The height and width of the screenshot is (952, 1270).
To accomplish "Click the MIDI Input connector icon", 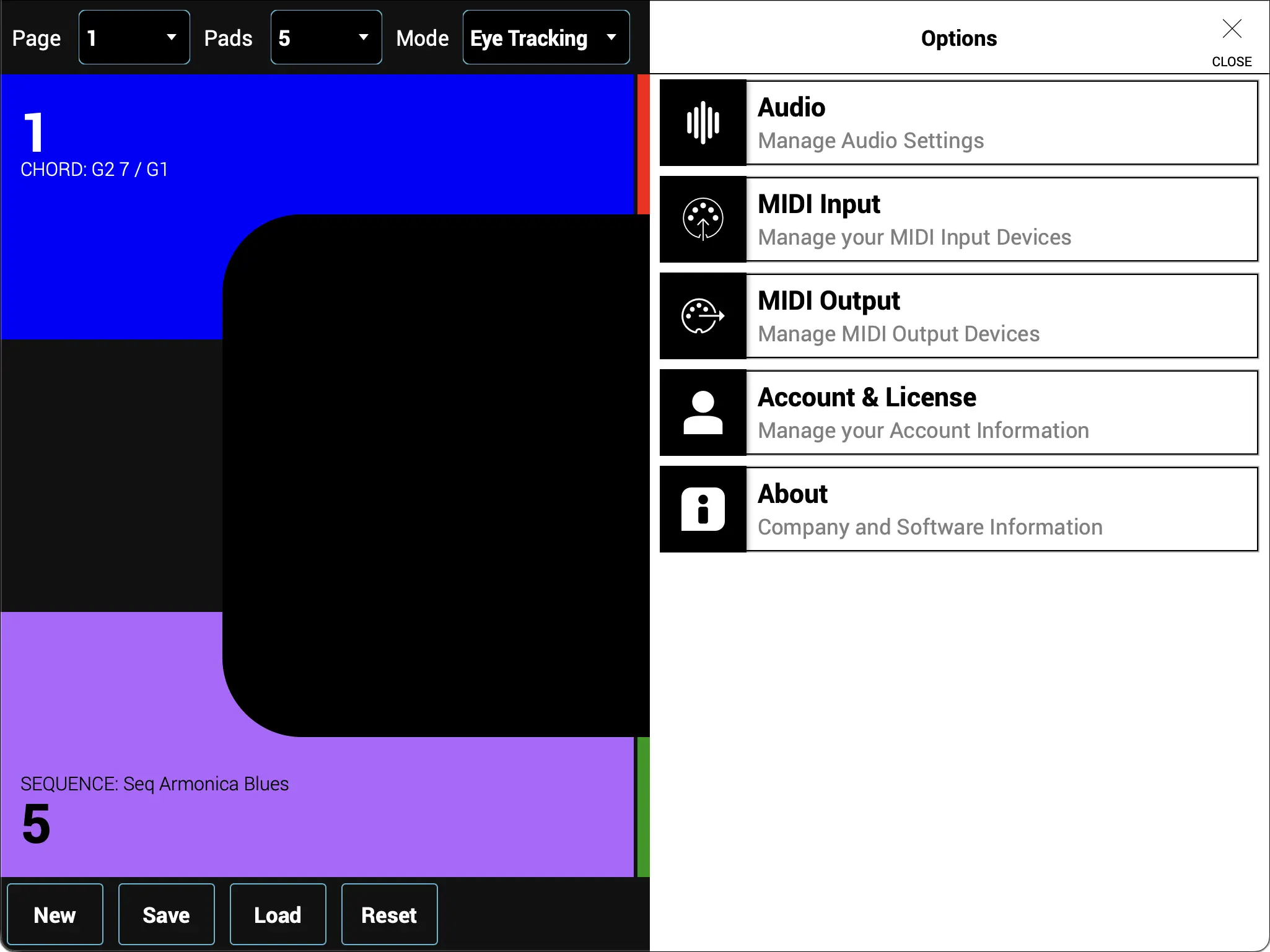I will (x=703, y=219).
